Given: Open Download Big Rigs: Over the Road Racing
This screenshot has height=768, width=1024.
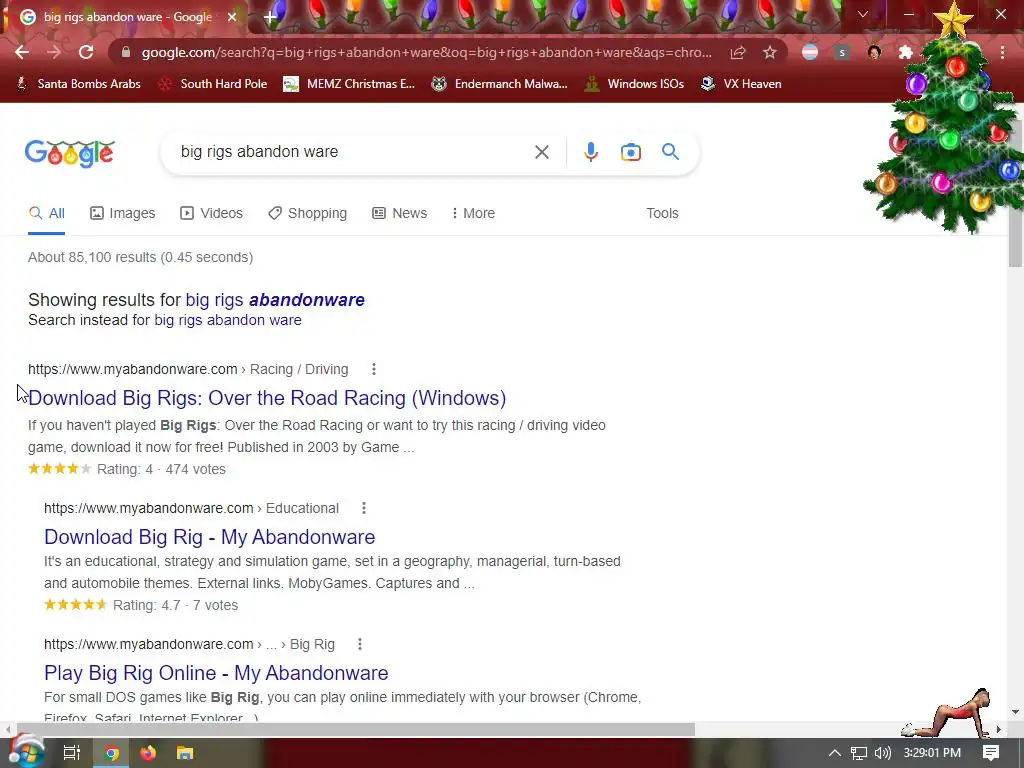Looking at the screenshot, I should tap(267, 398).
